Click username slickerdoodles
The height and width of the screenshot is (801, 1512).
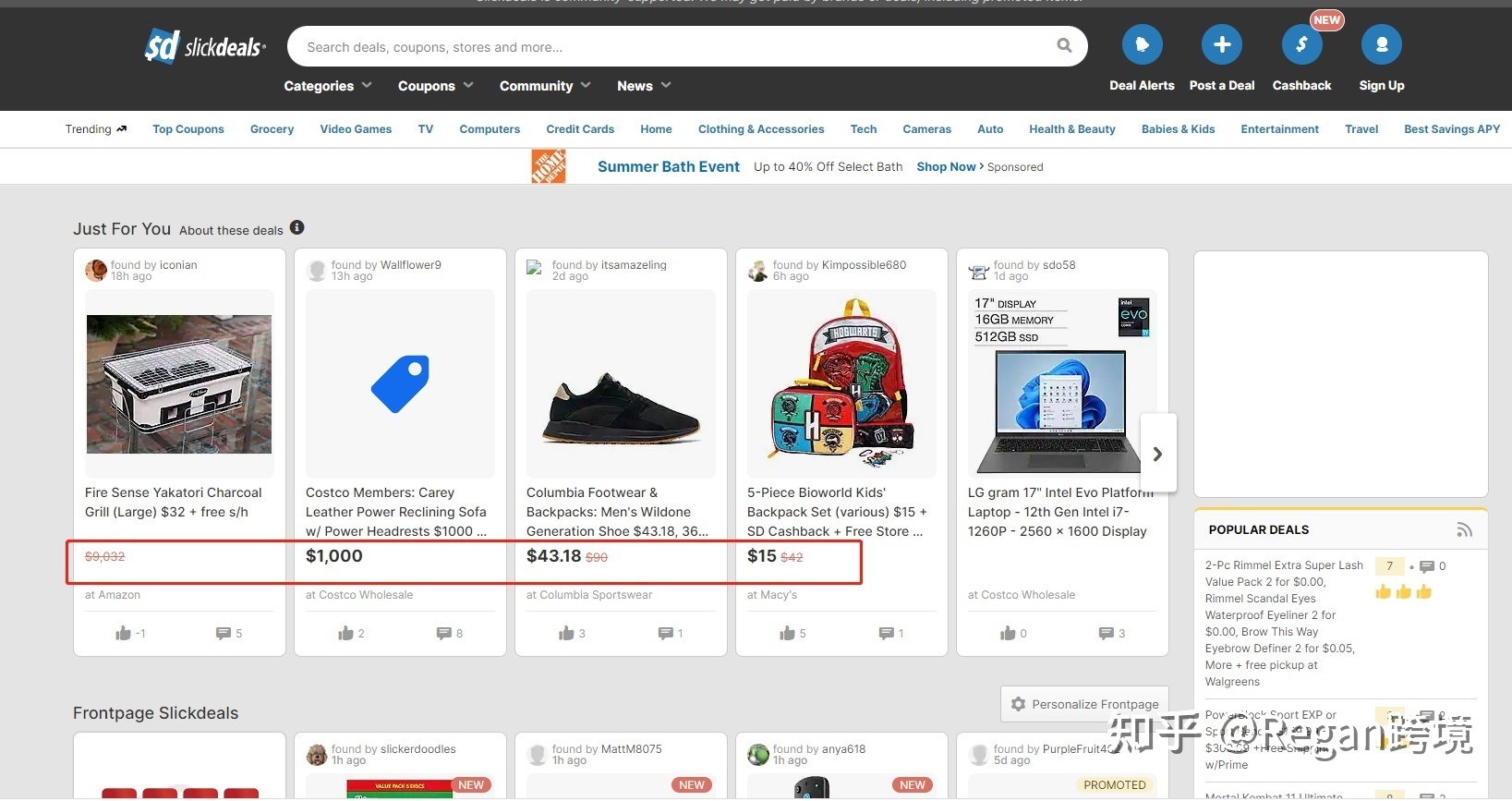coord(418,748)
